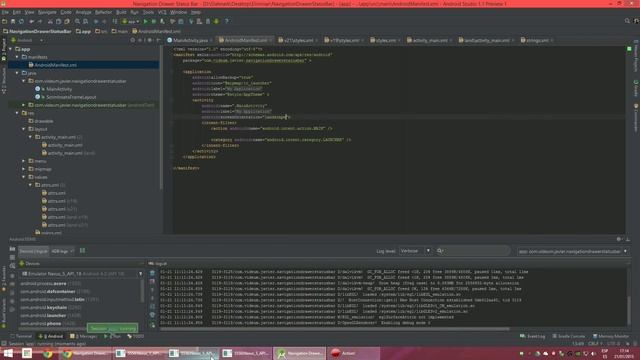
Task: Open the TODO tool window button
Action: pyautogui.click(x=136, y=336)
